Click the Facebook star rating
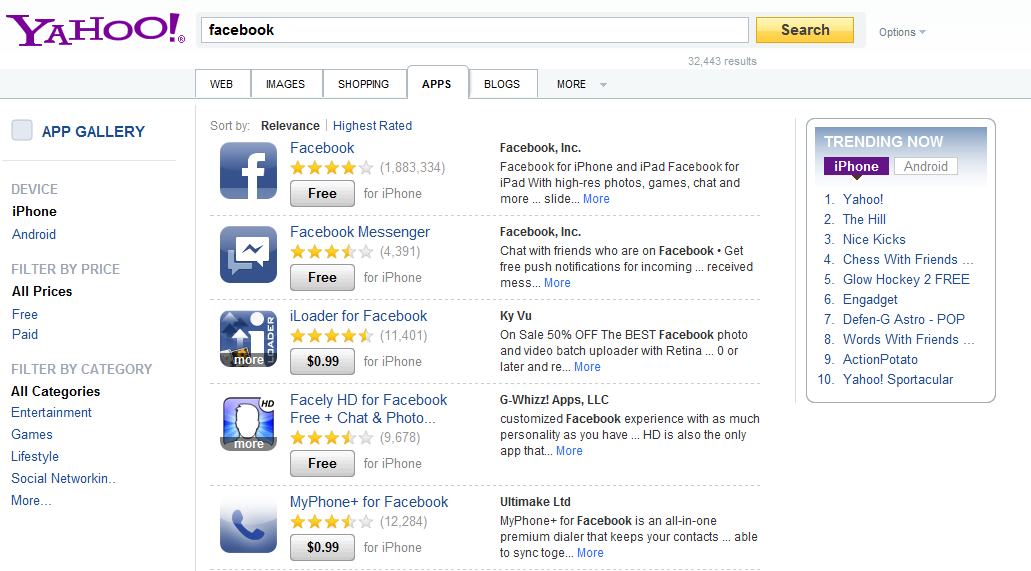 pyautogui.click(x=332, y=168)
